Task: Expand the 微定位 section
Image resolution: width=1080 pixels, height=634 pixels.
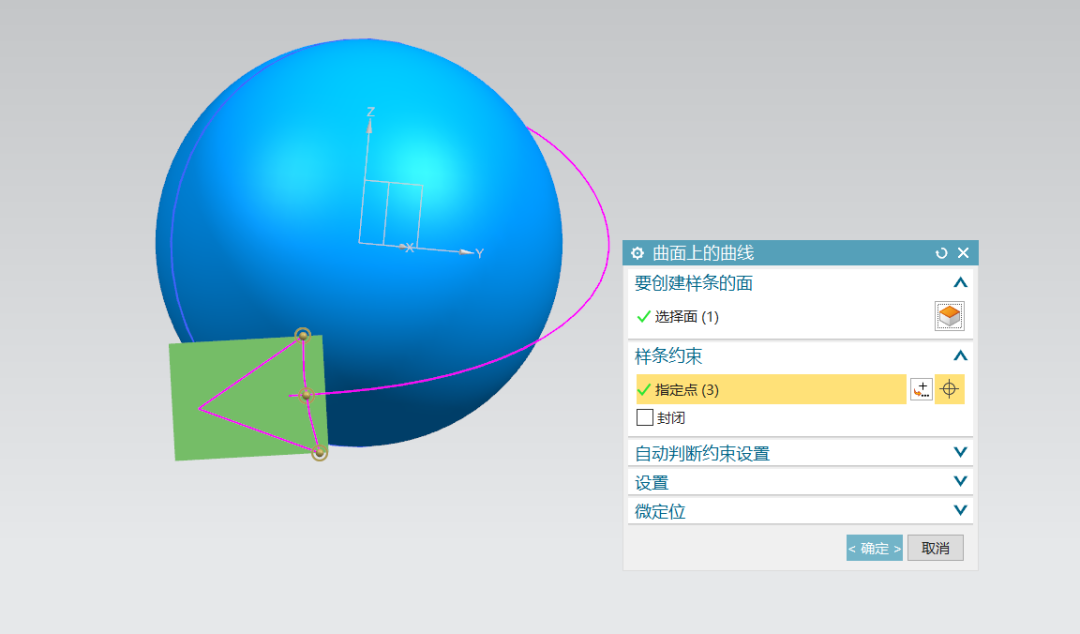Action: pos(960,510)
